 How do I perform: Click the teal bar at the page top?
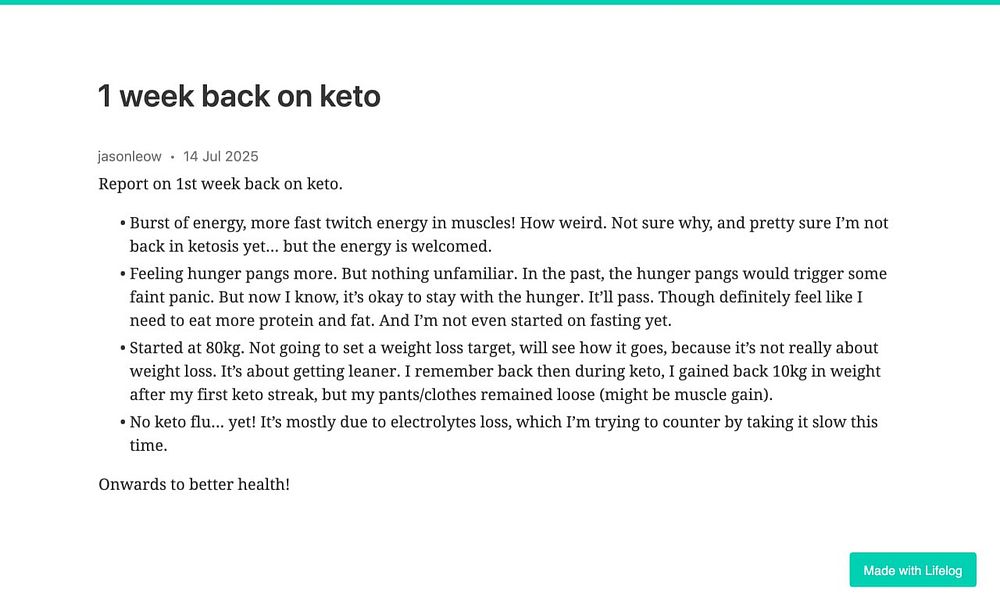point(500,2)
